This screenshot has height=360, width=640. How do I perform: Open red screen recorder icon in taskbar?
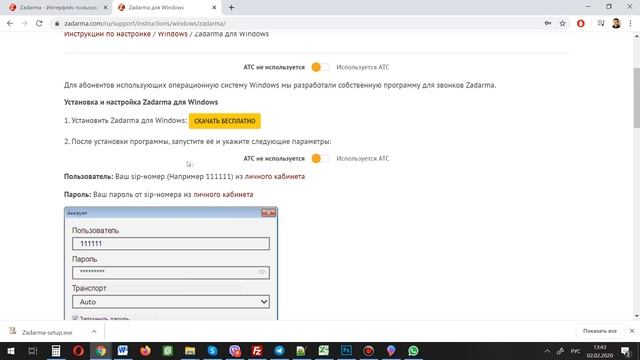click(369, 351)
